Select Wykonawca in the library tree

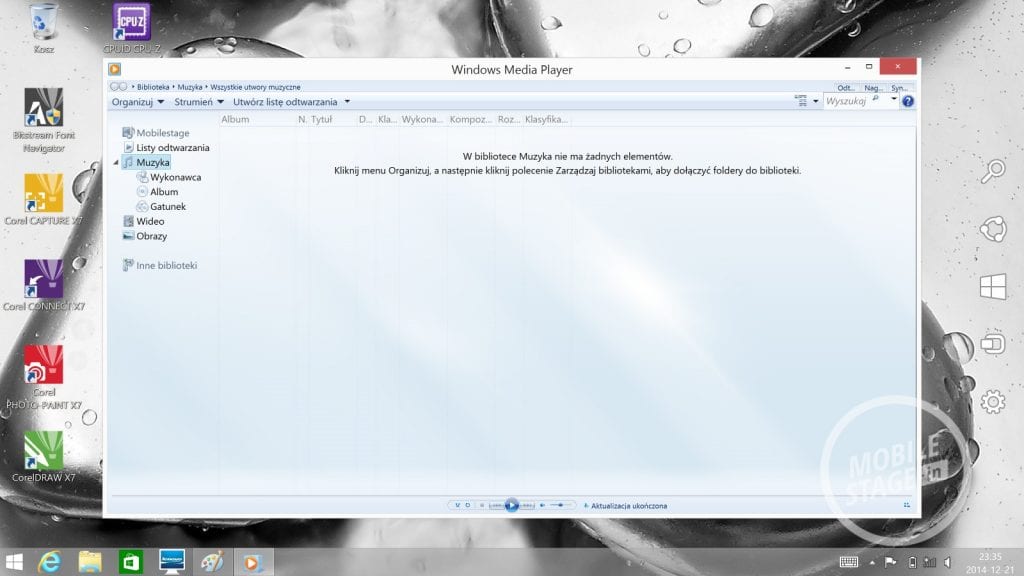click(x=175, y=177)
